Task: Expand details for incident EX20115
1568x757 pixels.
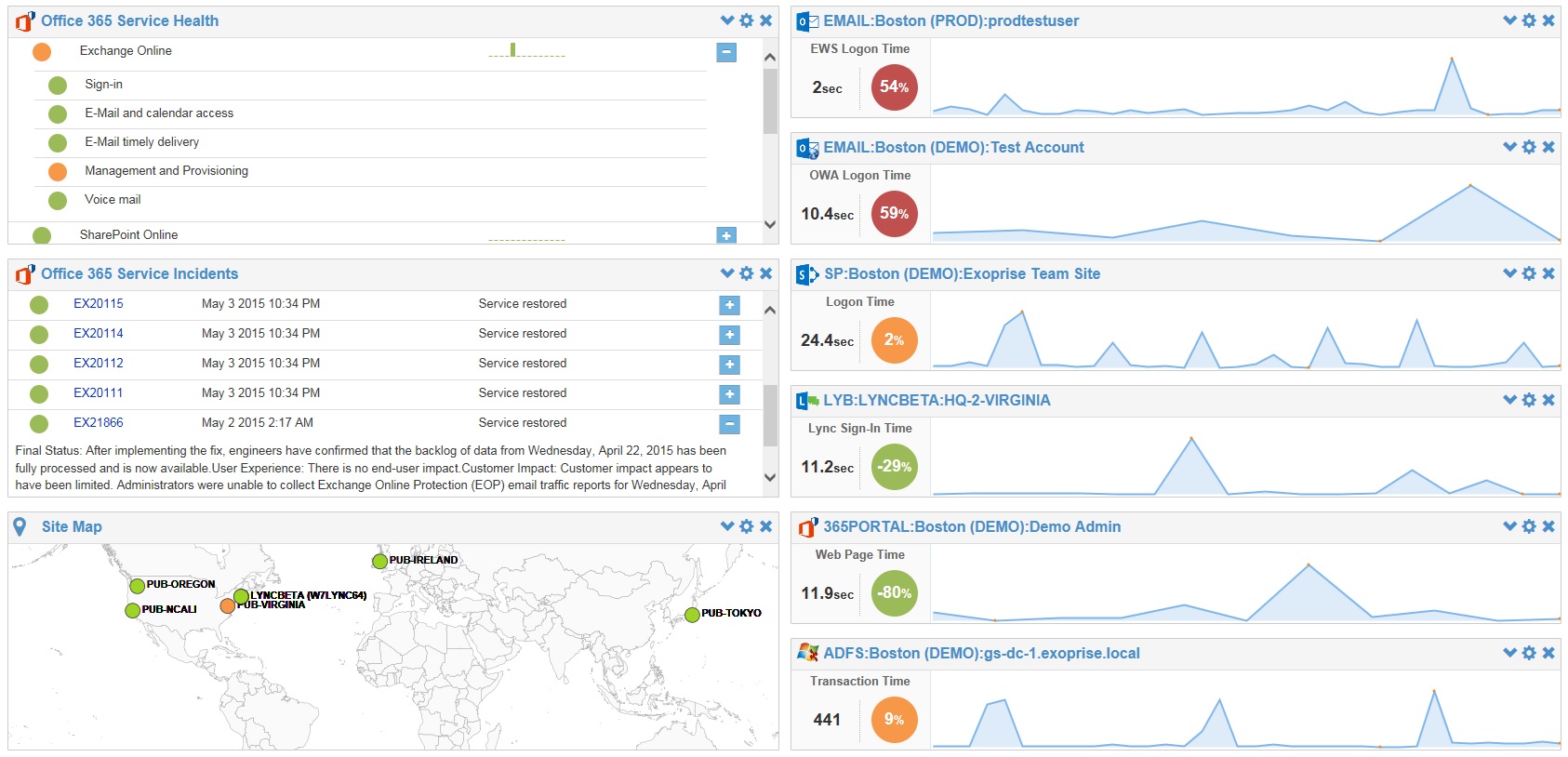Action: pos(729,305)
